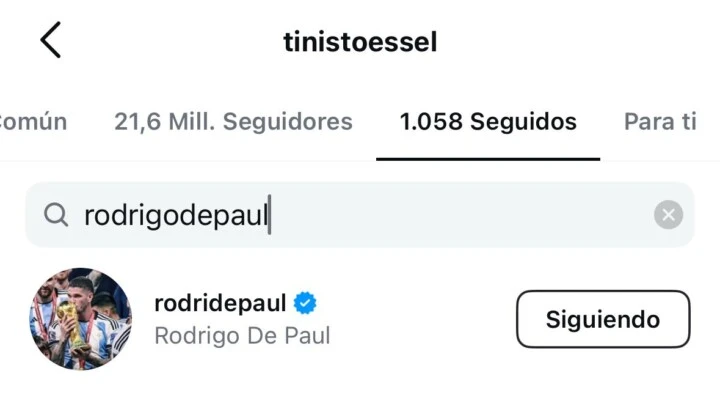This screenshot has width=720, height=409.
Task: Place caret at the blinking text cursor
Action: coord(270,214)
